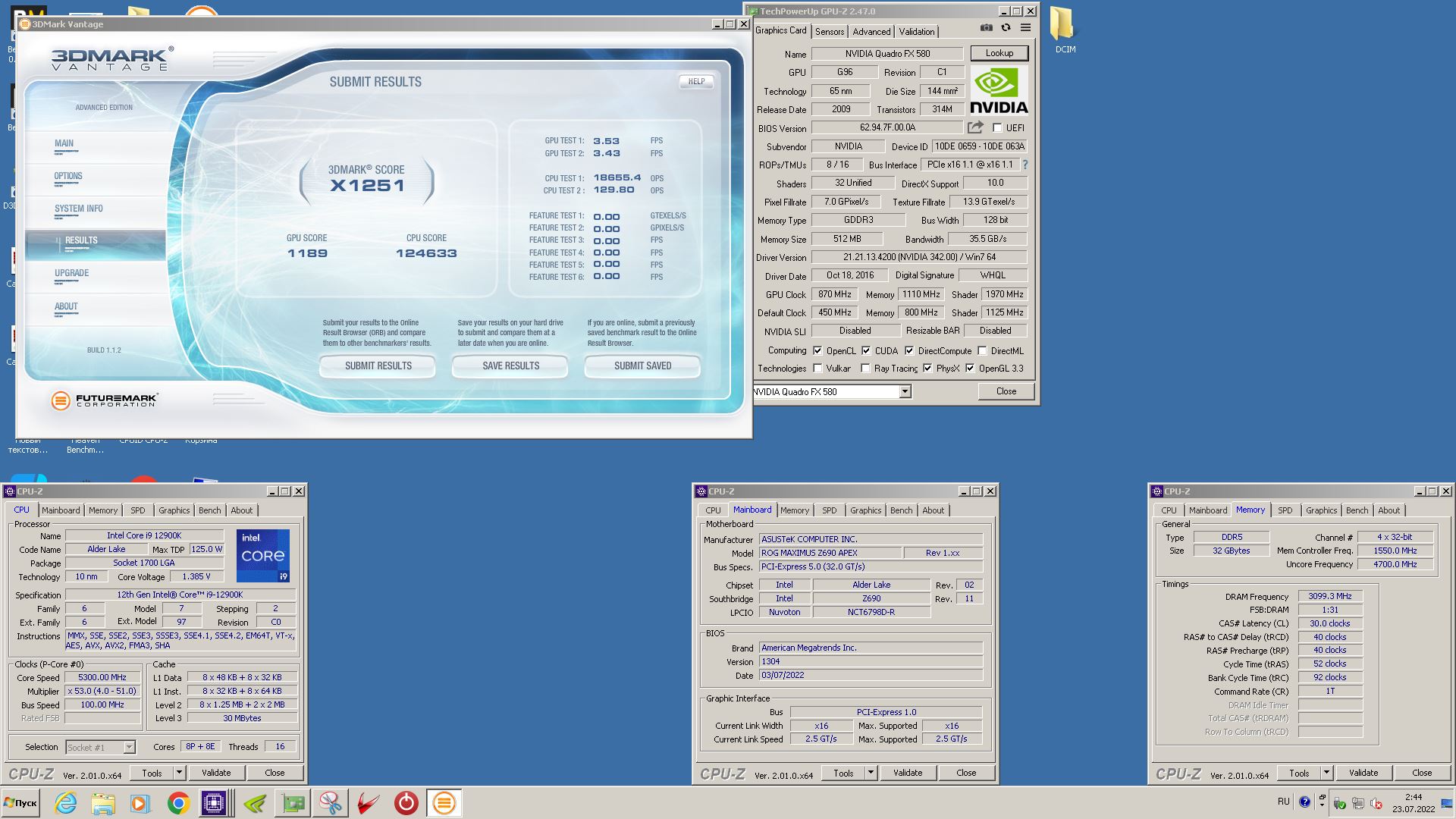
Task: Open the GPU selector dropdown in GPU-Z
Action: pyautogui.click(x=905, y=392)
